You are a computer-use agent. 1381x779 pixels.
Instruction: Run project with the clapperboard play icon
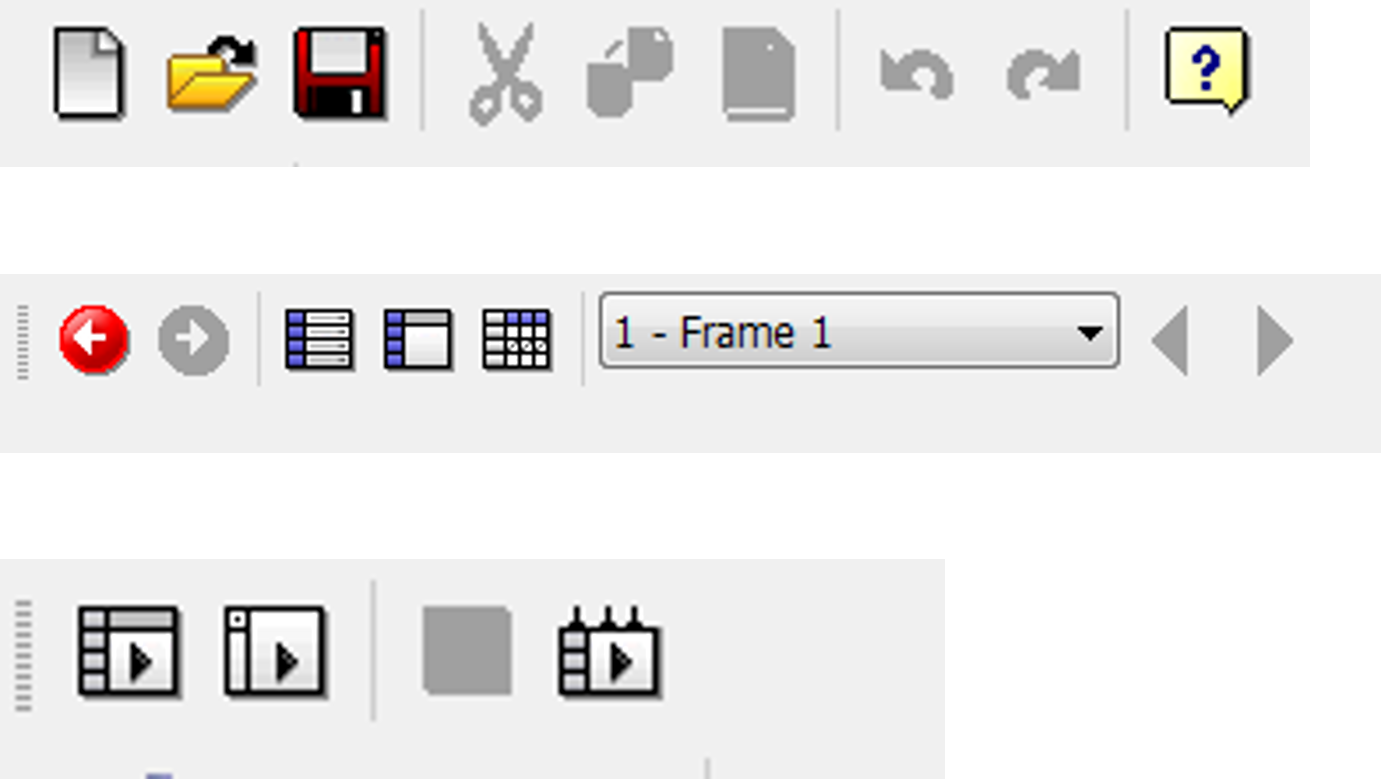point(610,651)
